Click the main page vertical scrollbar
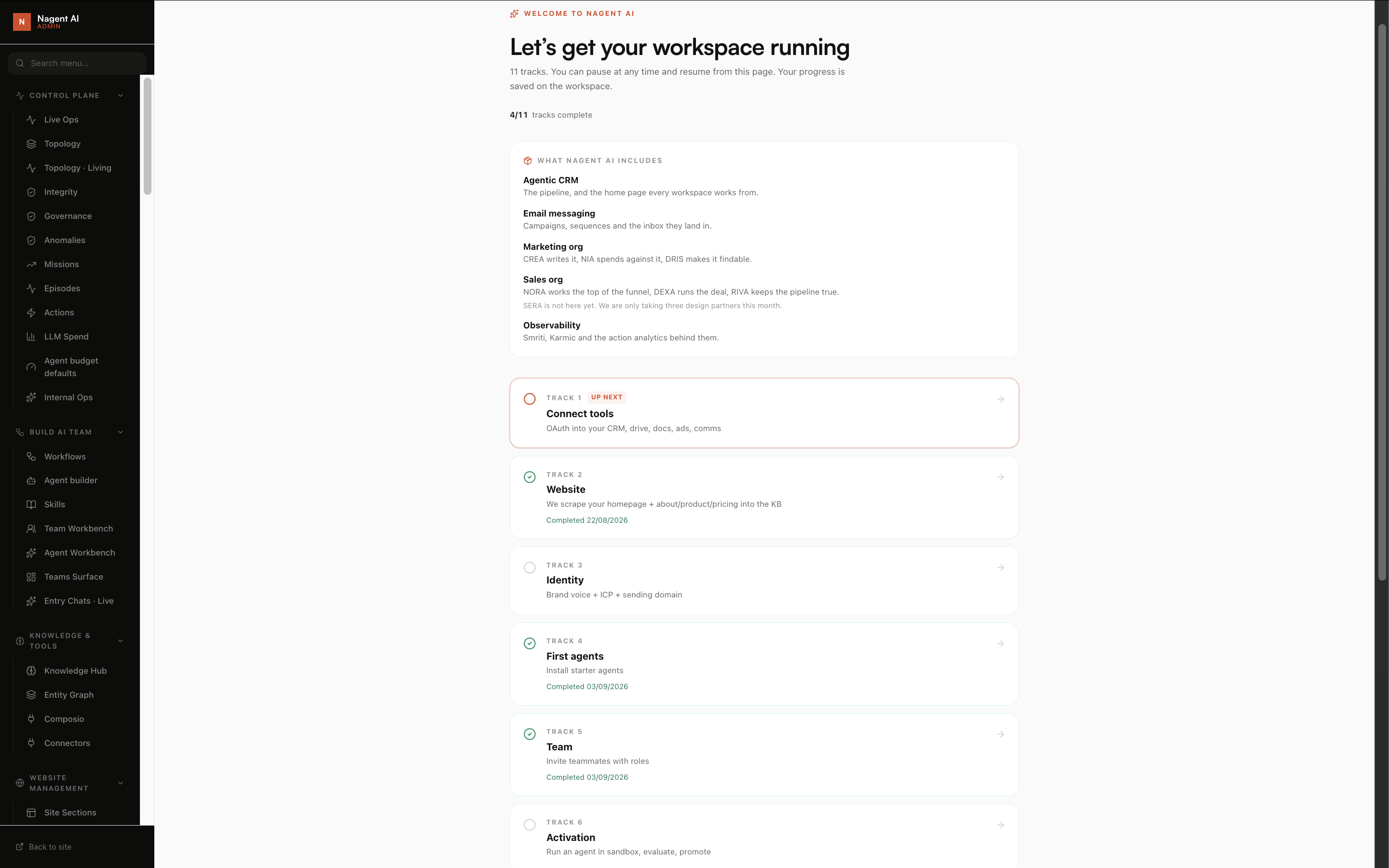The height and width of the screenshot is (868, 1389). tap(1382, 302)
